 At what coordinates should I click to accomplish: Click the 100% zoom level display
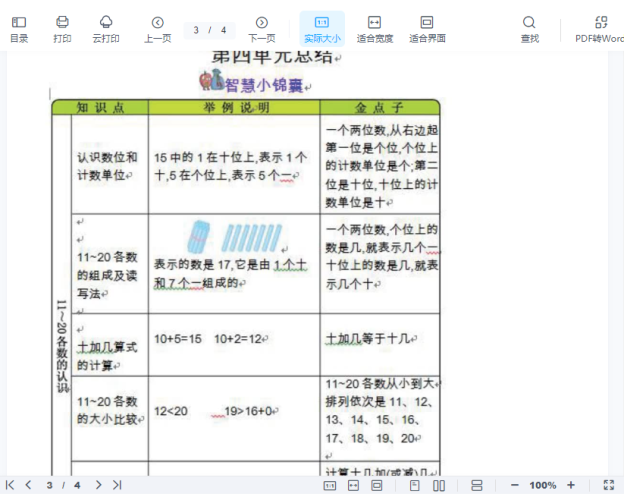[x=543, y=485]
